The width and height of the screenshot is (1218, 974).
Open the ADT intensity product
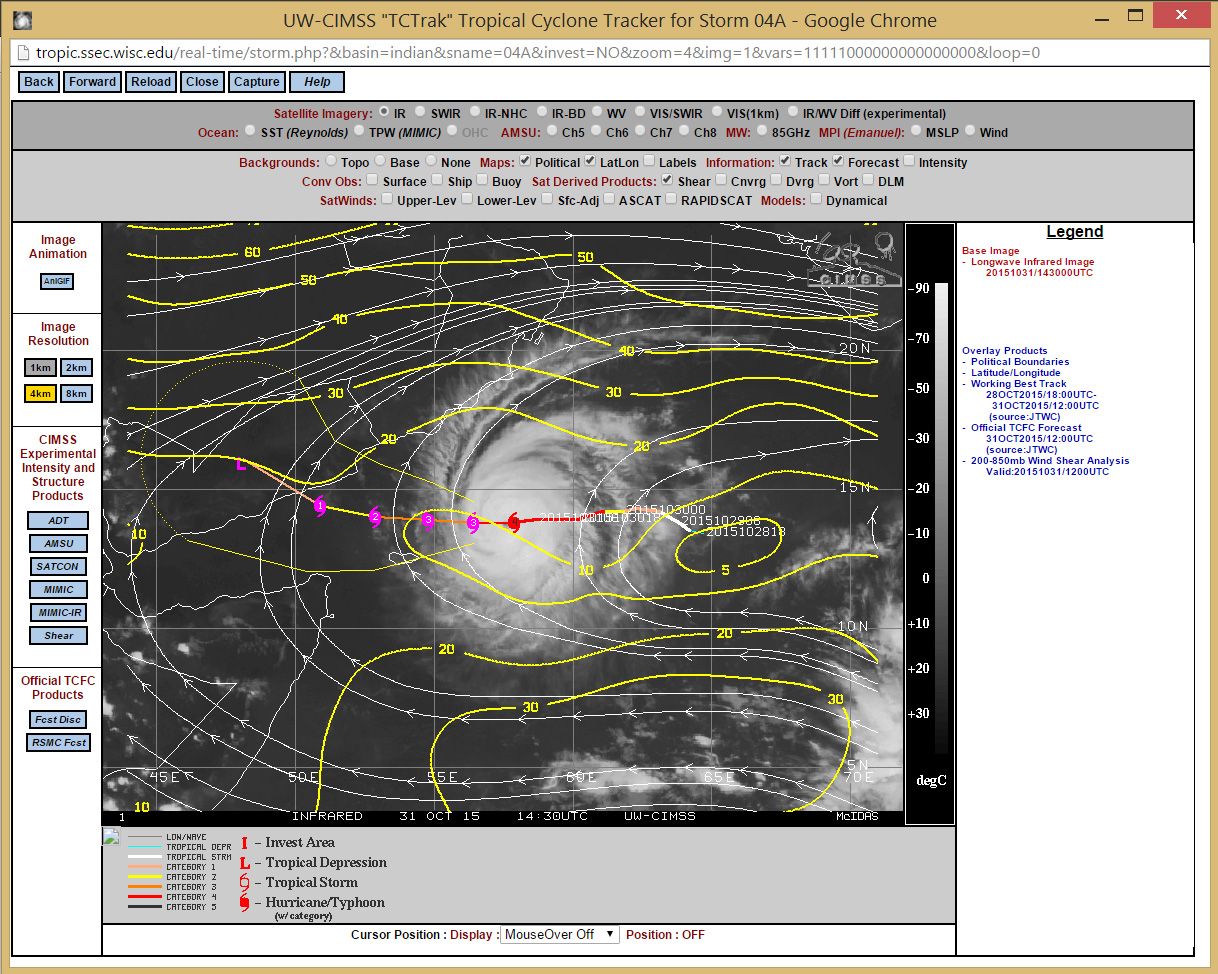coord(58,520)
